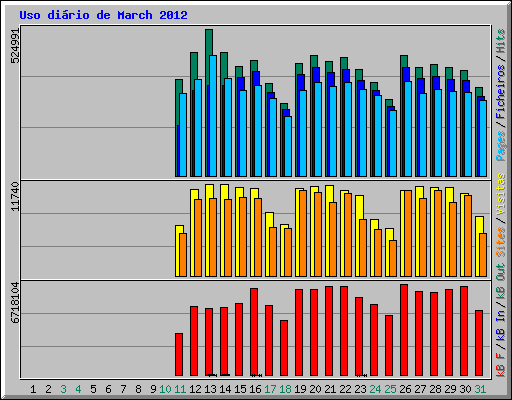Click green day 4 on the x-axis
The width and height of the screenshot is (512, 400).
click(78, 389)
